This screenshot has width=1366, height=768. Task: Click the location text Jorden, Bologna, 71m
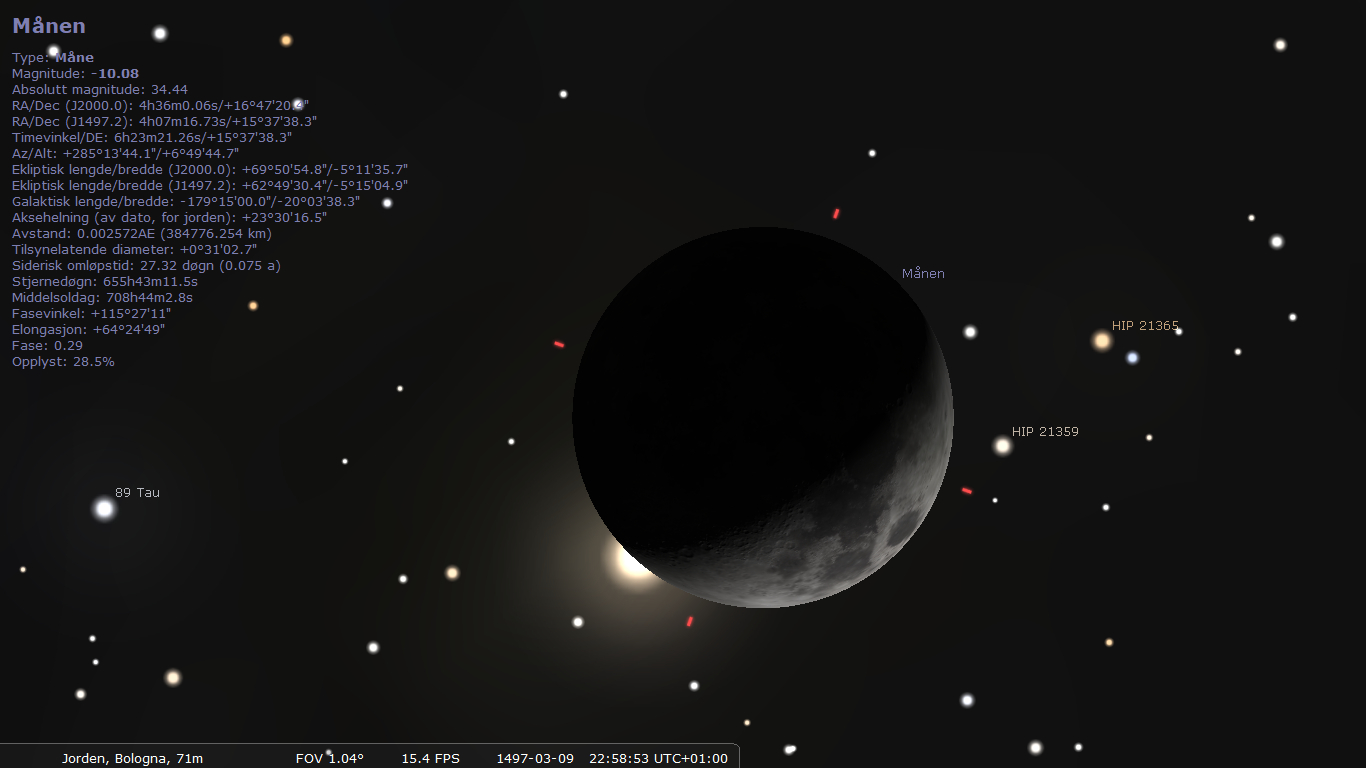pos(132,758)
